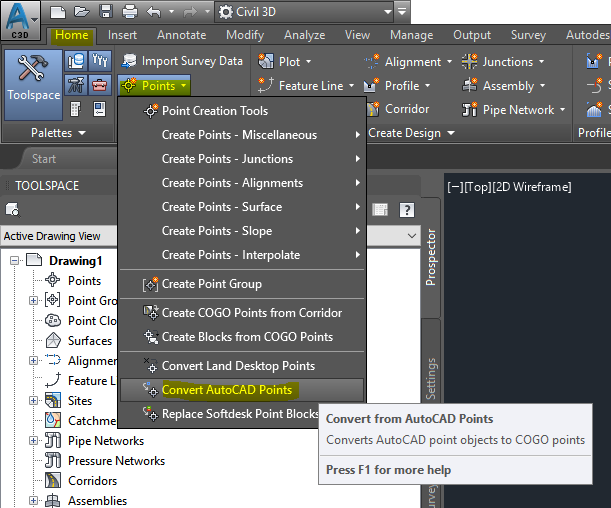Click the Plot printer icon in quick access
Screen dimensions: 611x508
click(130, 12)
